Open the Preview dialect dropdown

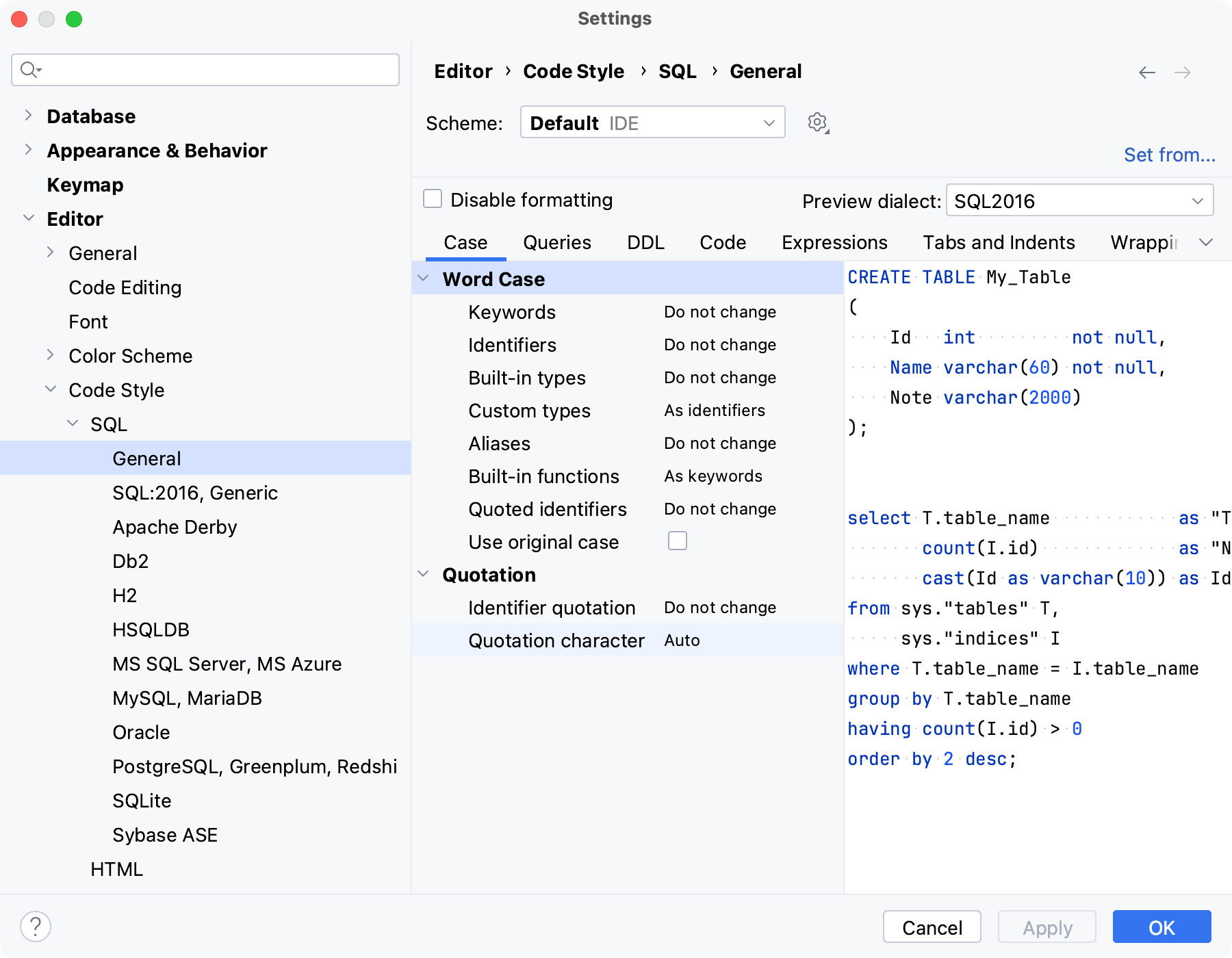(x=1079, y=200)
